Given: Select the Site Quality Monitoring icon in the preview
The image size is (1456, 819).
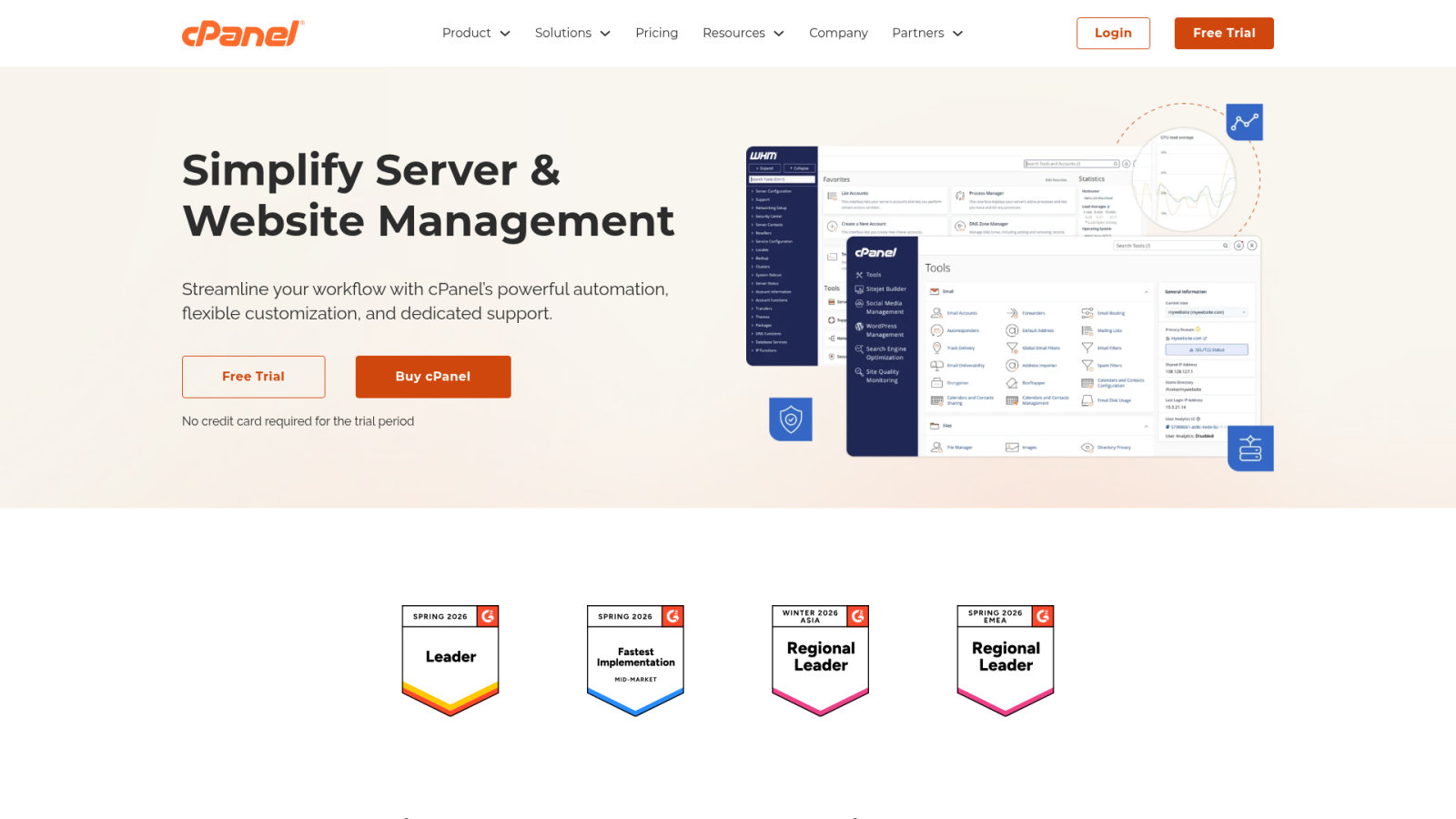Looking at the screenshot, I should click(x=859, y=371).
